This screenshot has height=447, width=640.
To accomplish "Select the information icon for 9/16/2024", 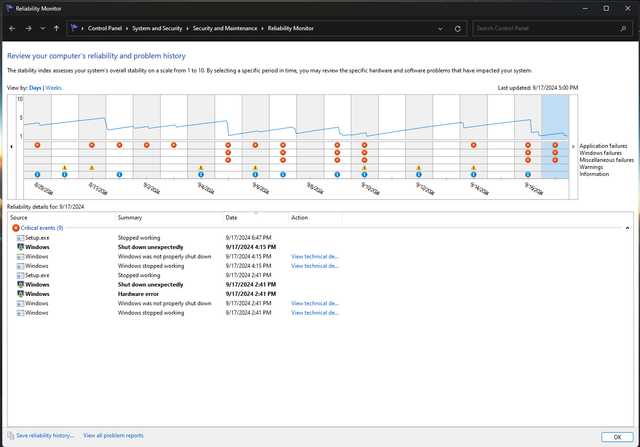I will pyautogui.click(x=528, y=174).
